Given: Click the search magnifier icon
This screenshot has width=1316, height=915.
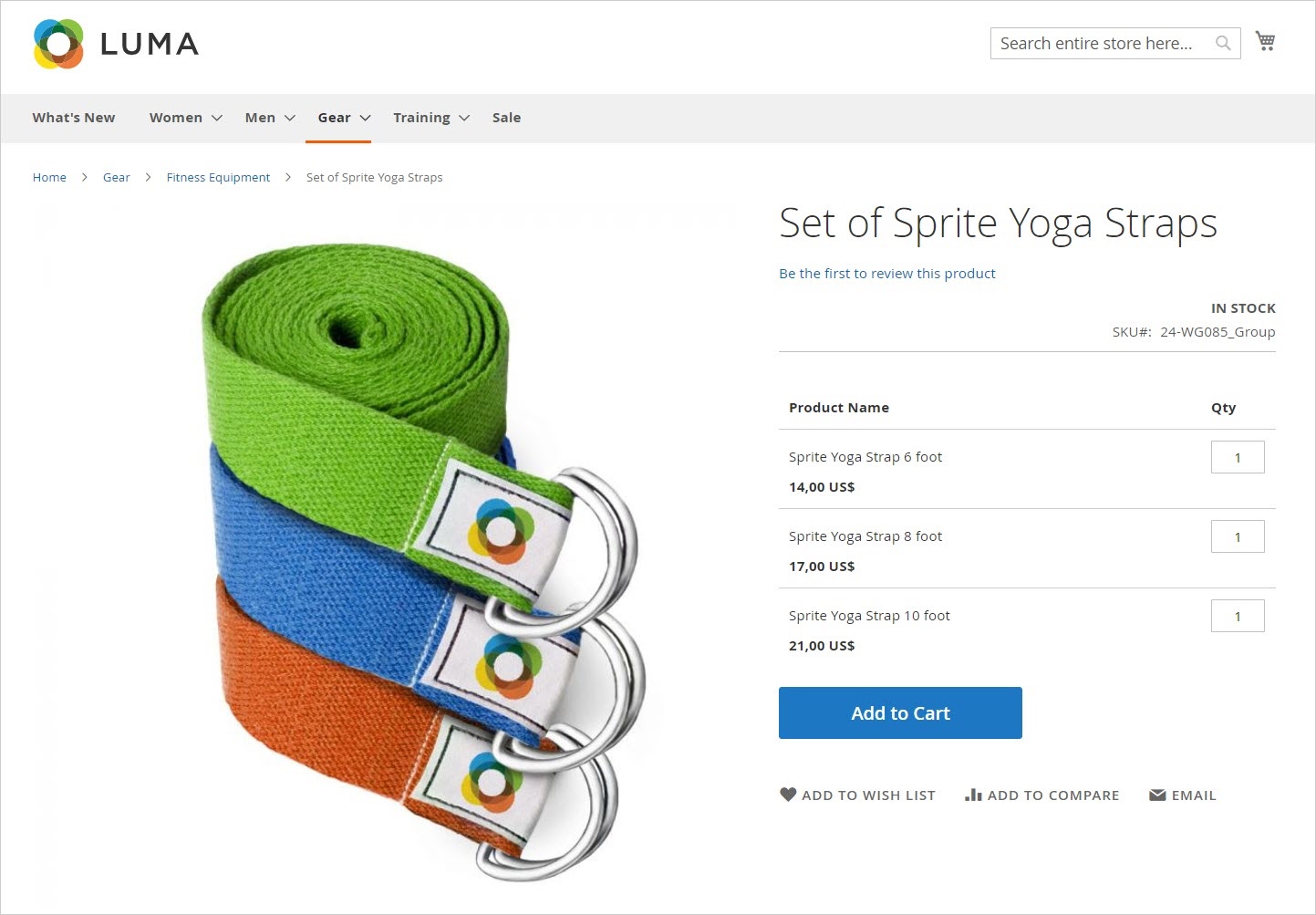Looking at the screenshot, I should [x=1223, y=43].
